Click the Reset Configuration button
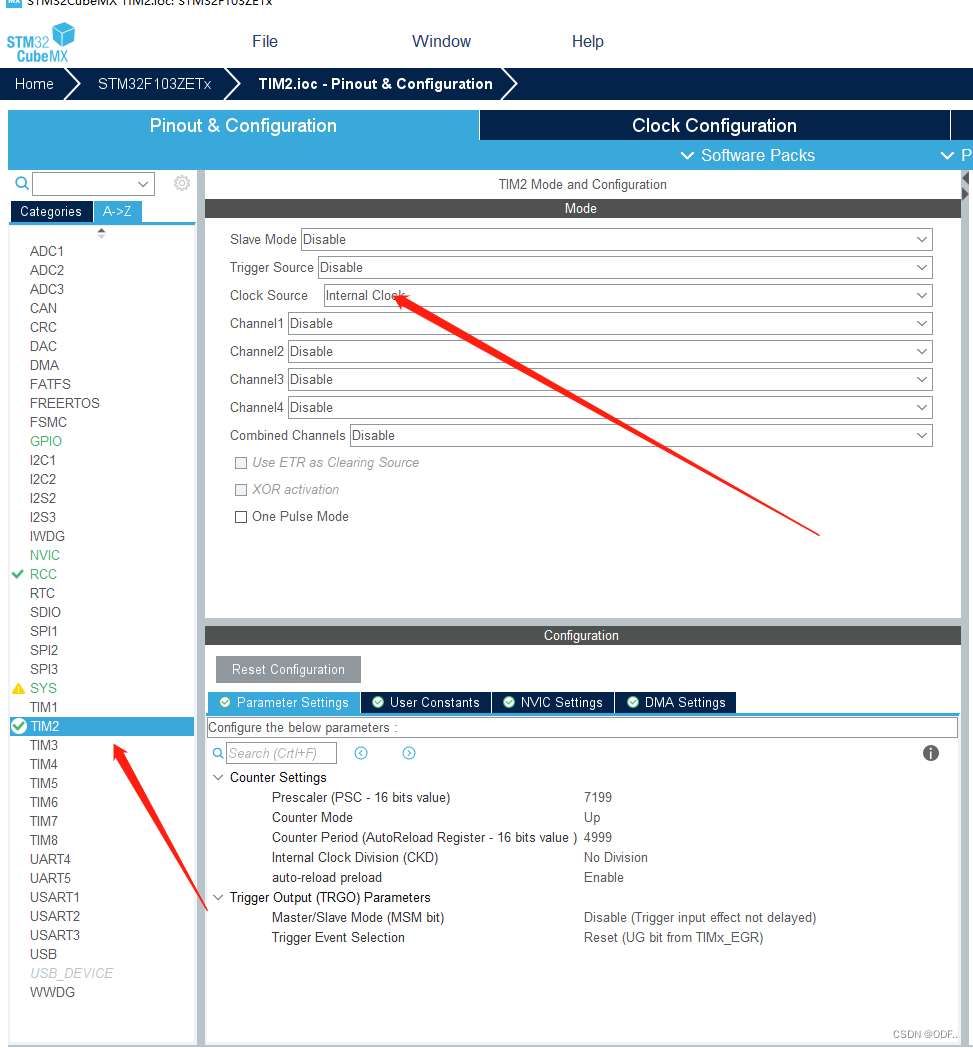The height and width of the screenshot is (1048, 973). coord(288,670)
